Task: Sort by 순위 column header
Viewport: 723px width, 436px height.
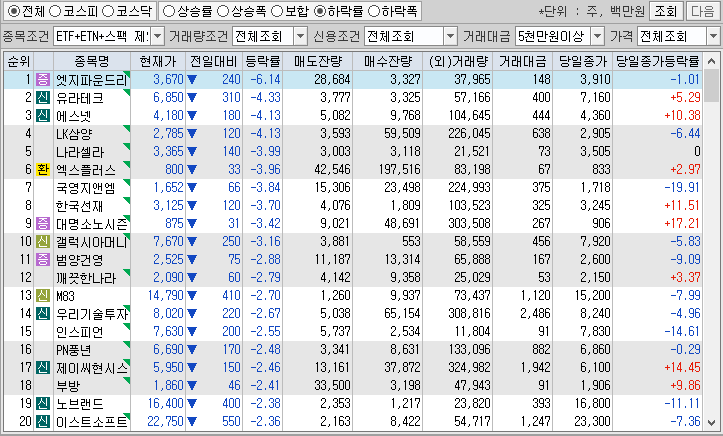Action: pos(19,61)
